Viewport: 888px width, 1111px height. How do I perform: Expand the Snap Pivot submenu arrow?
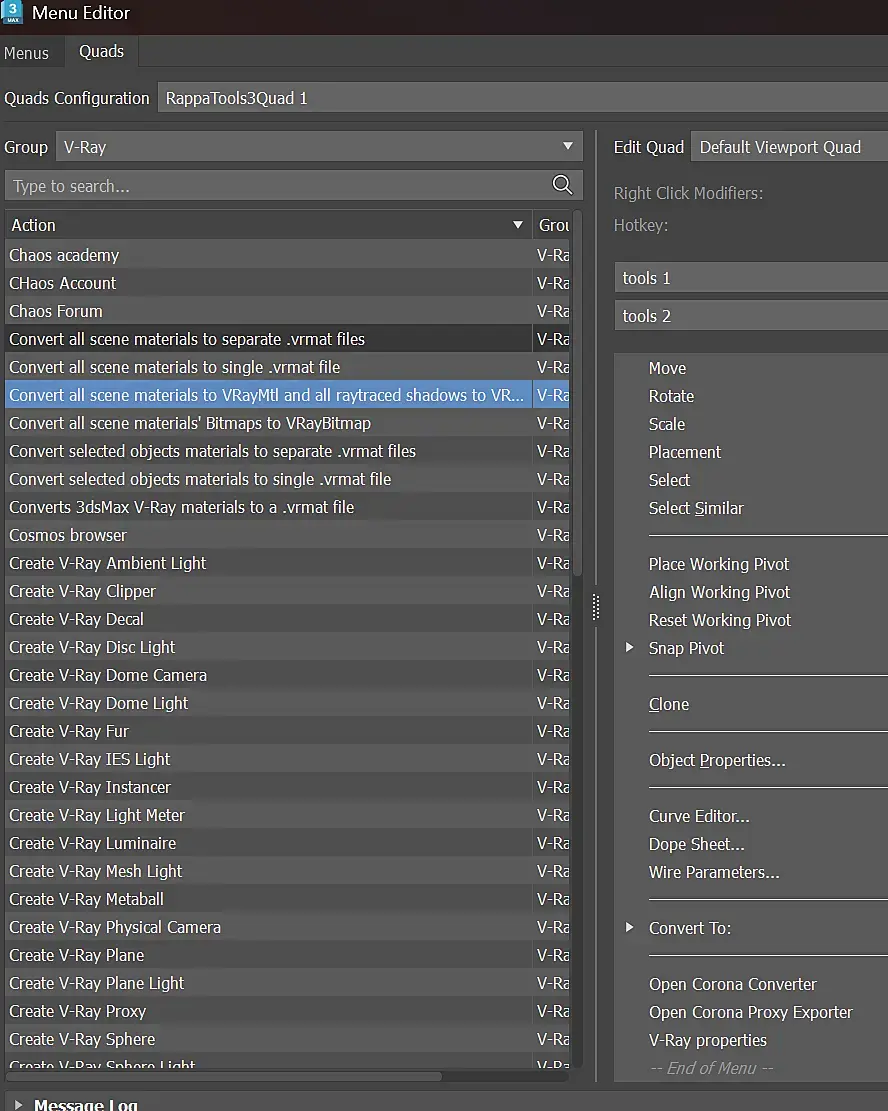pyautogui.click(x=629, y=648)
